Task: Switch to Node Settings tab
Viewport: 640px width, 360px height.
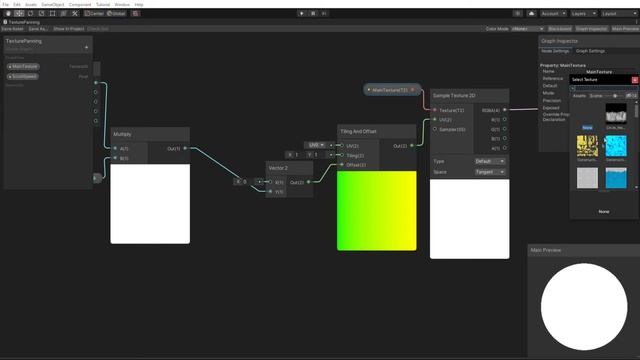Action: pyautogui.click(x=555, y=51)
